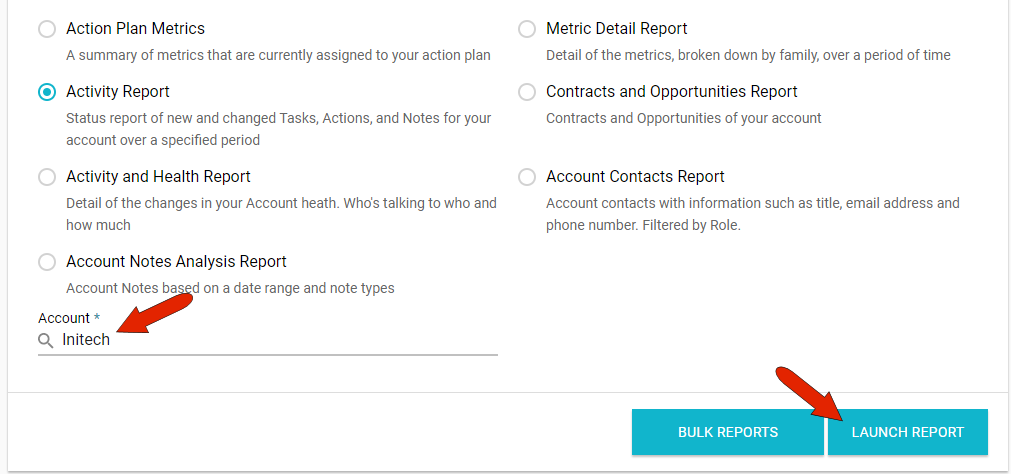Select Contracts and Opportunities Report radio button
The image size is (1011, 474).
(x=527, y=92)
